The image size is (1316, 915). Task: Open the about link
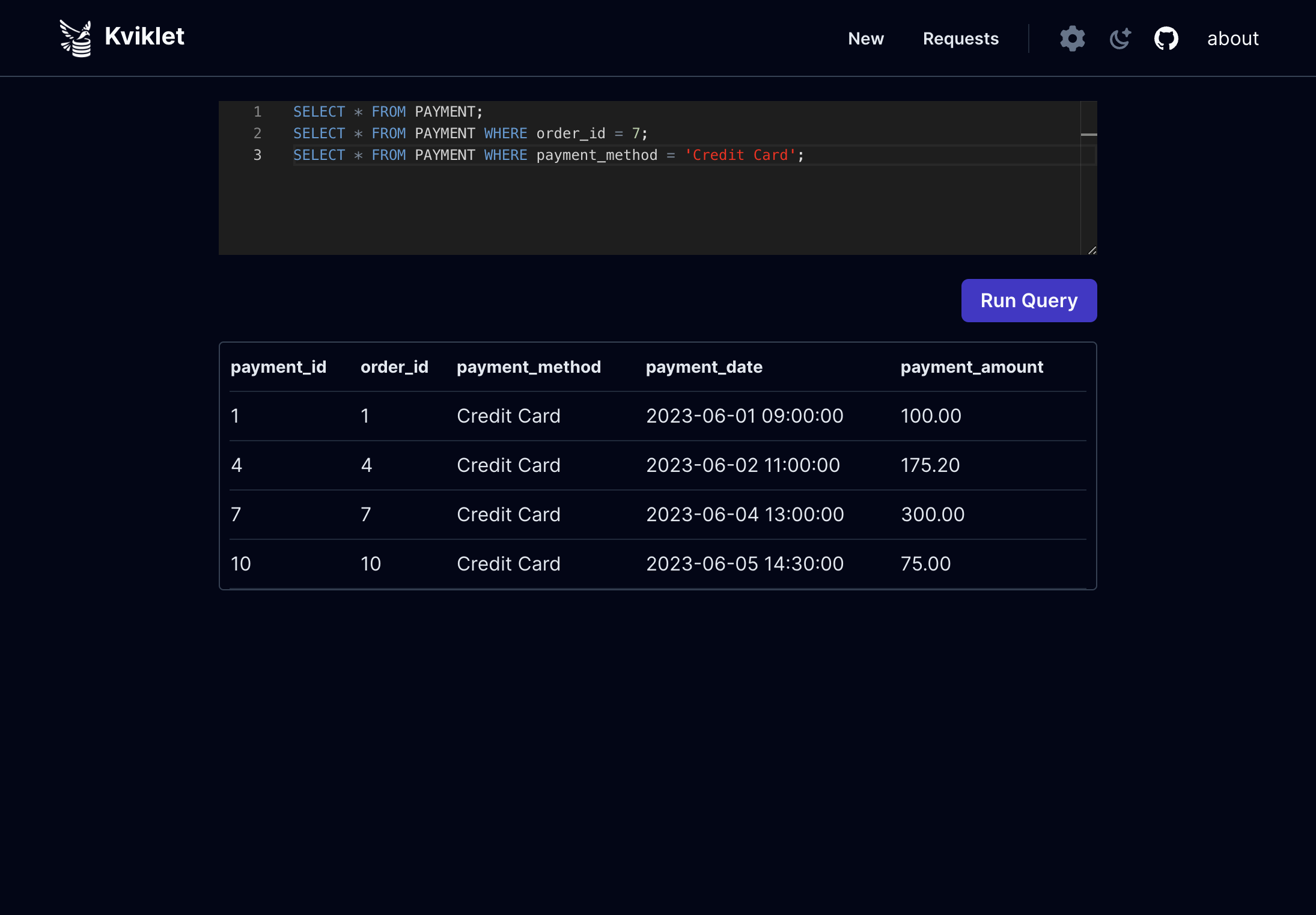[x=1233, y=38]
